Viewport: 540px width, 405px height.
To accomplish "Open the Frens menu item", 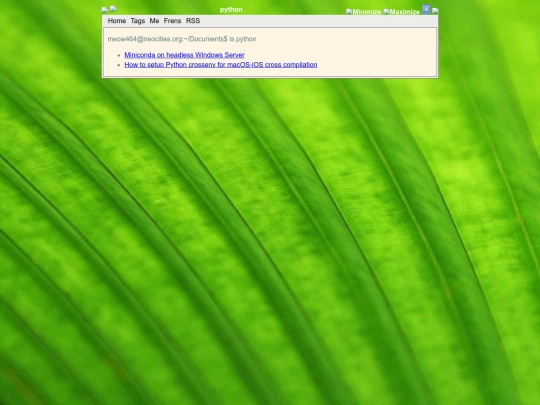I will tap(172, 21).
